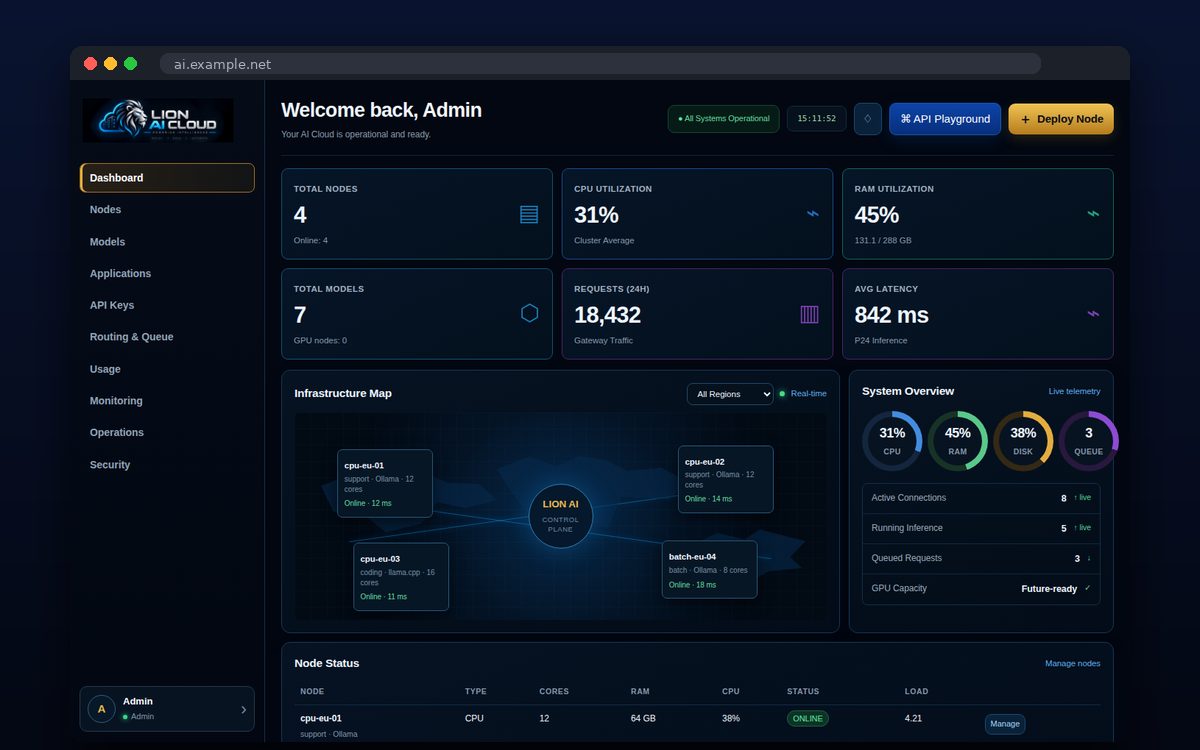Open the Dashboard sidebar item
The image size is (1200, 750).
[x=167, y=178]
